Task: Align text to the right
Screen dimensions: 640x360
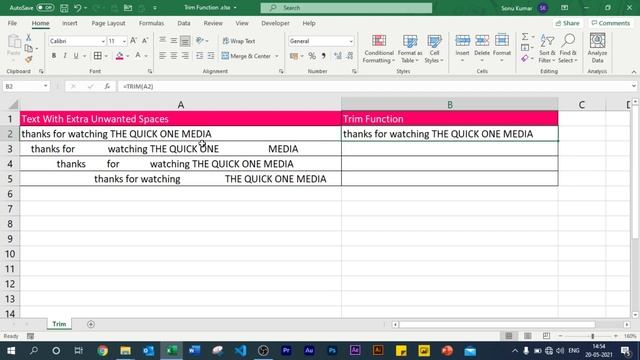Action: point(185,56)
